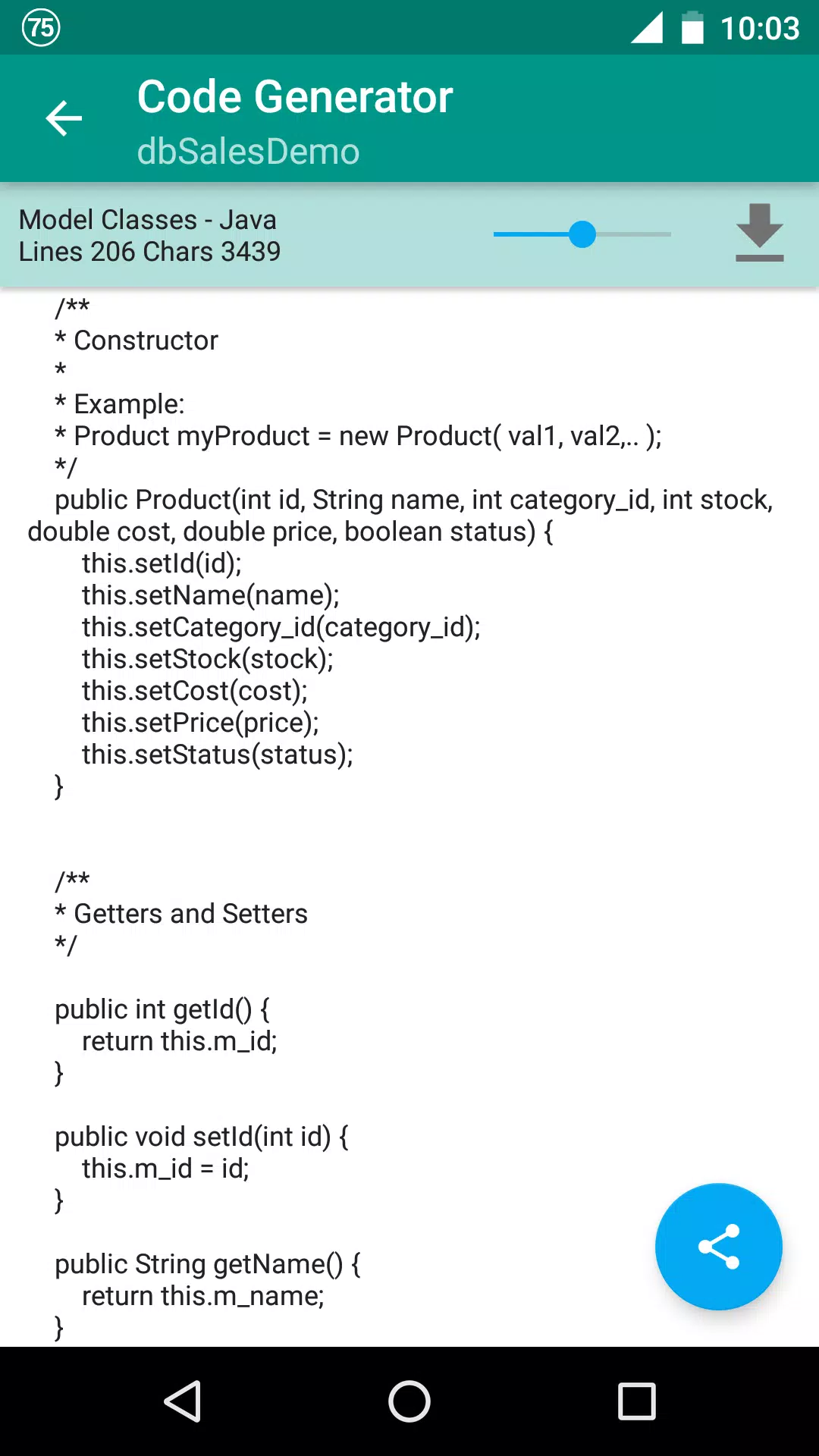The image size is (819, 1456).
Task: Tap the Android back navigation button
Action: [x=182, y=1401]
